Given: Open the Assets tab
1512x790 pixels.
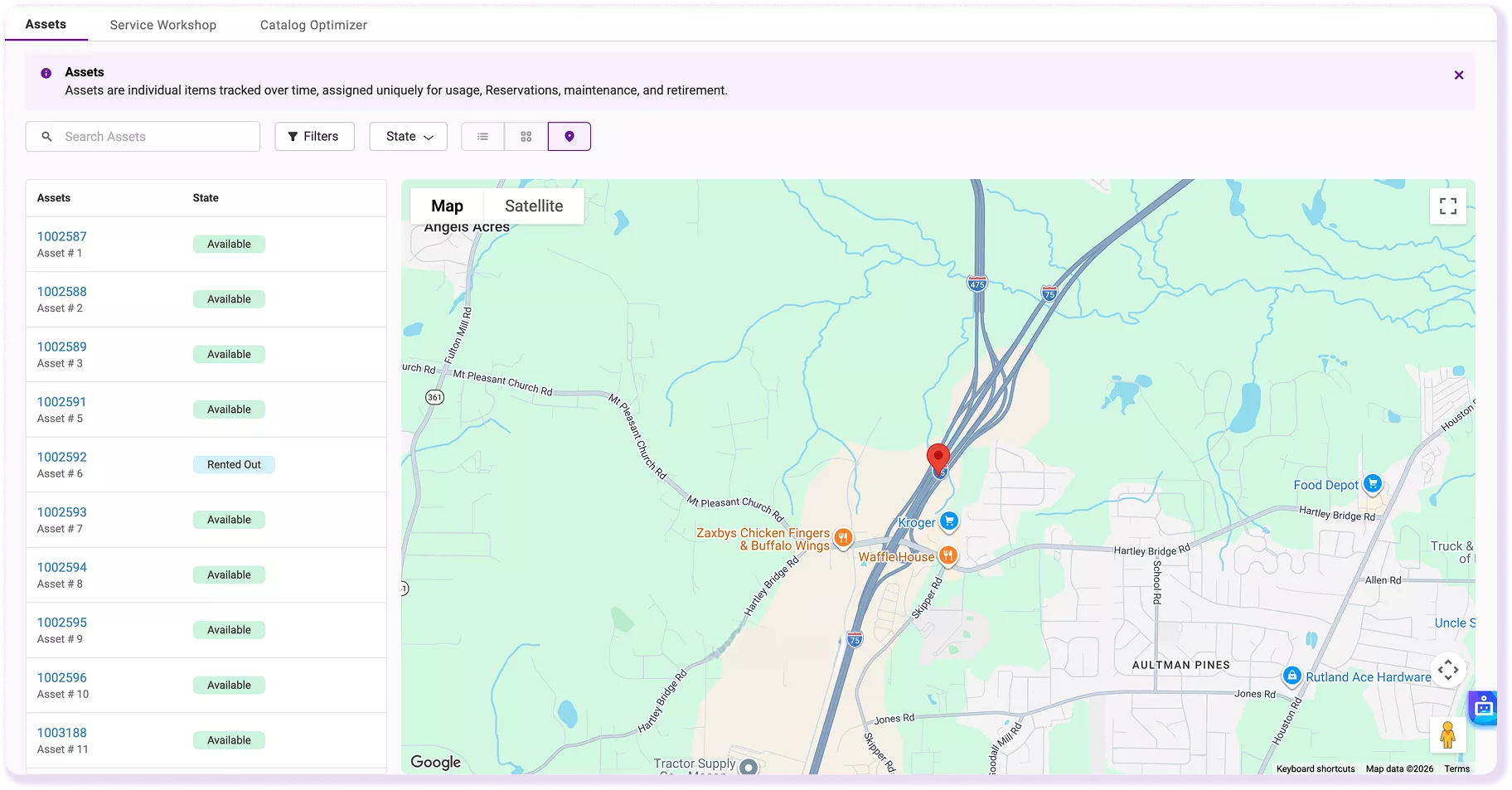Looking at the screenshot, I should [x=46, y=24].
